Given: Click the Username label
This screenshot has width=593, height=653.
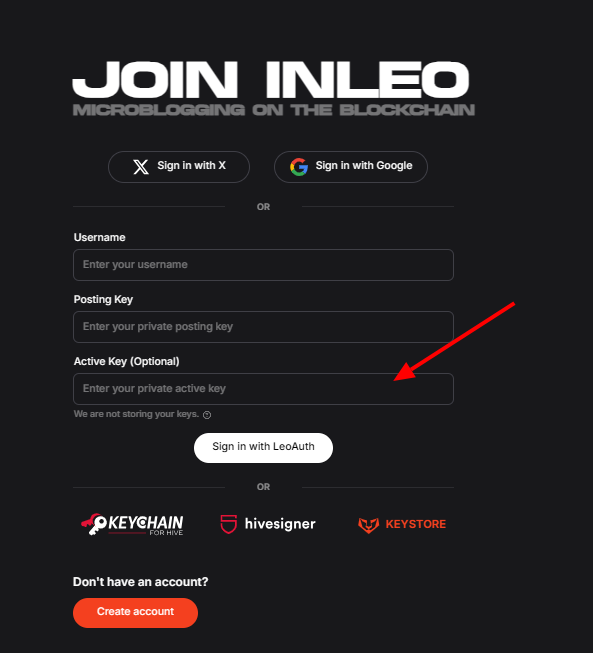Looking at the screenshot, I should click(100, 237).
